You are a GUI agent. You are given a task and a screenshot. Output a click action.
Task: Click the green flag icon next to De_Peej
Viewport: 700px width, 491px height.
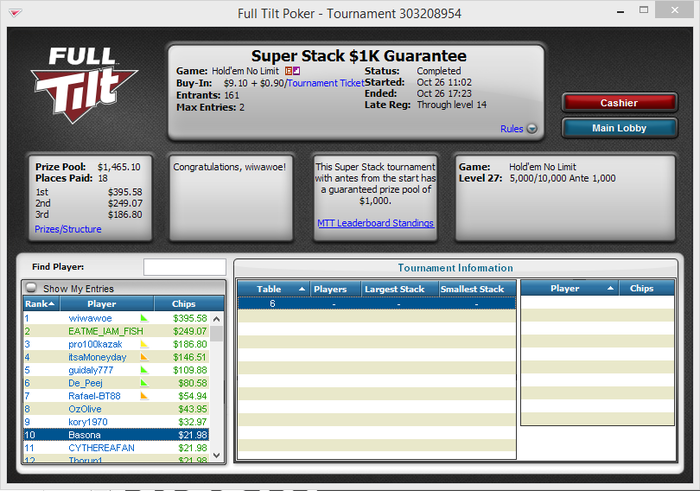pyautogui.click(x=144, y=383)
